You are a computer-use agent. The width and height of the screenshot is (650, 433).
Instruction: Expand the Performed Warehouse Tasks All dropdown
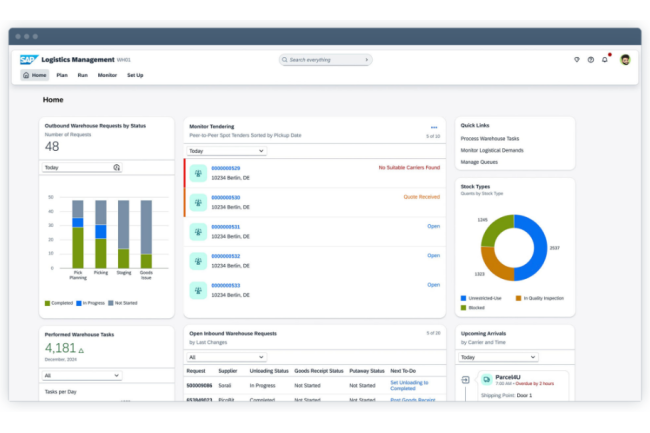(81, 376)
